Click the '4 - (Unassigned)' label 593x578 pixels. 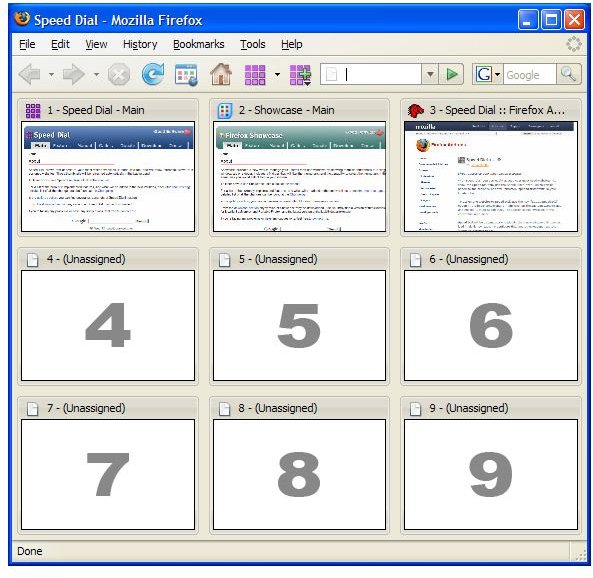pos(86,259)
